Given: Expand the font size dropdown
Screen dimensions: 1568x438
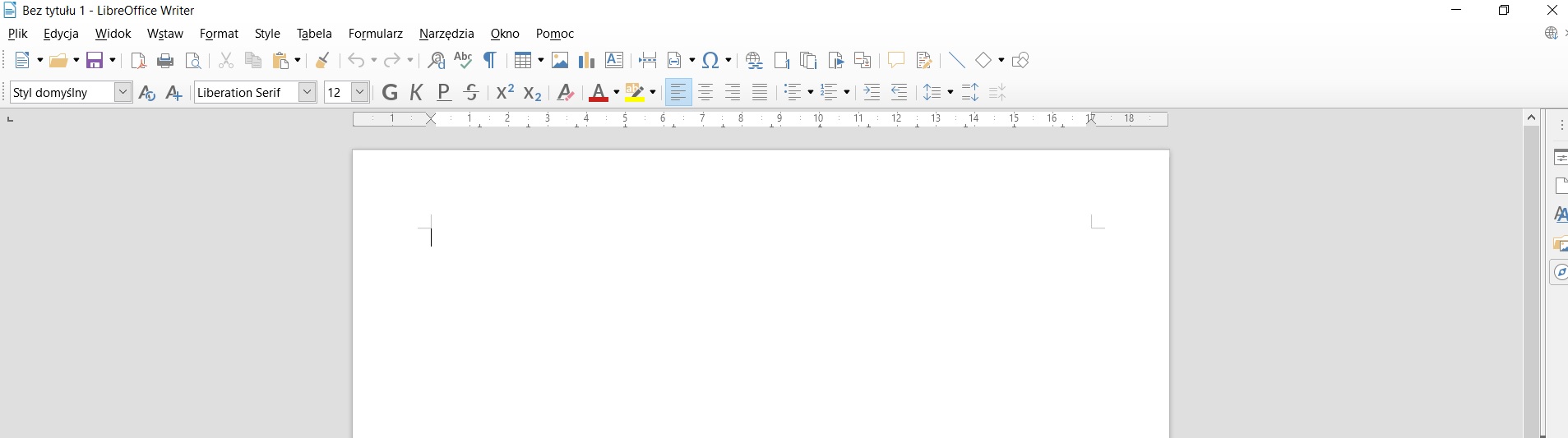Looking at the screenshot, I should coord(359,92).
